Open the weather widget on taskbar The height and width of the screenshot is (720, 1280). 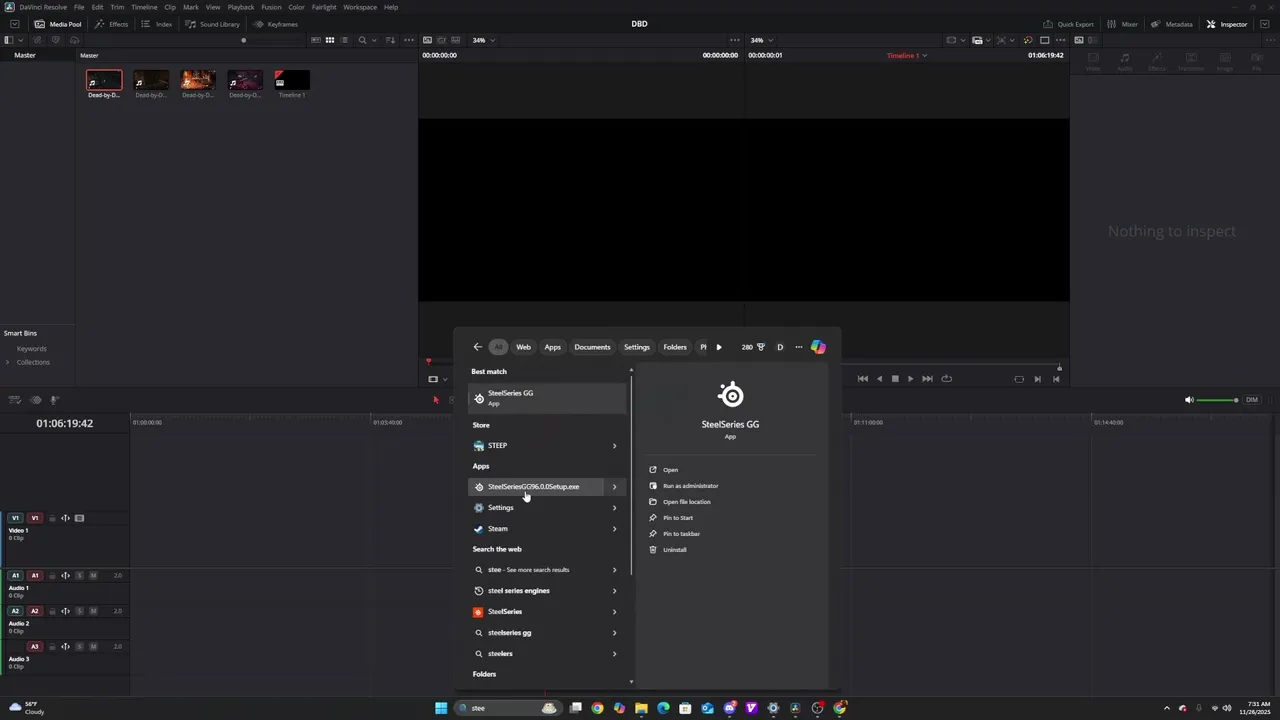coord(28,708)
